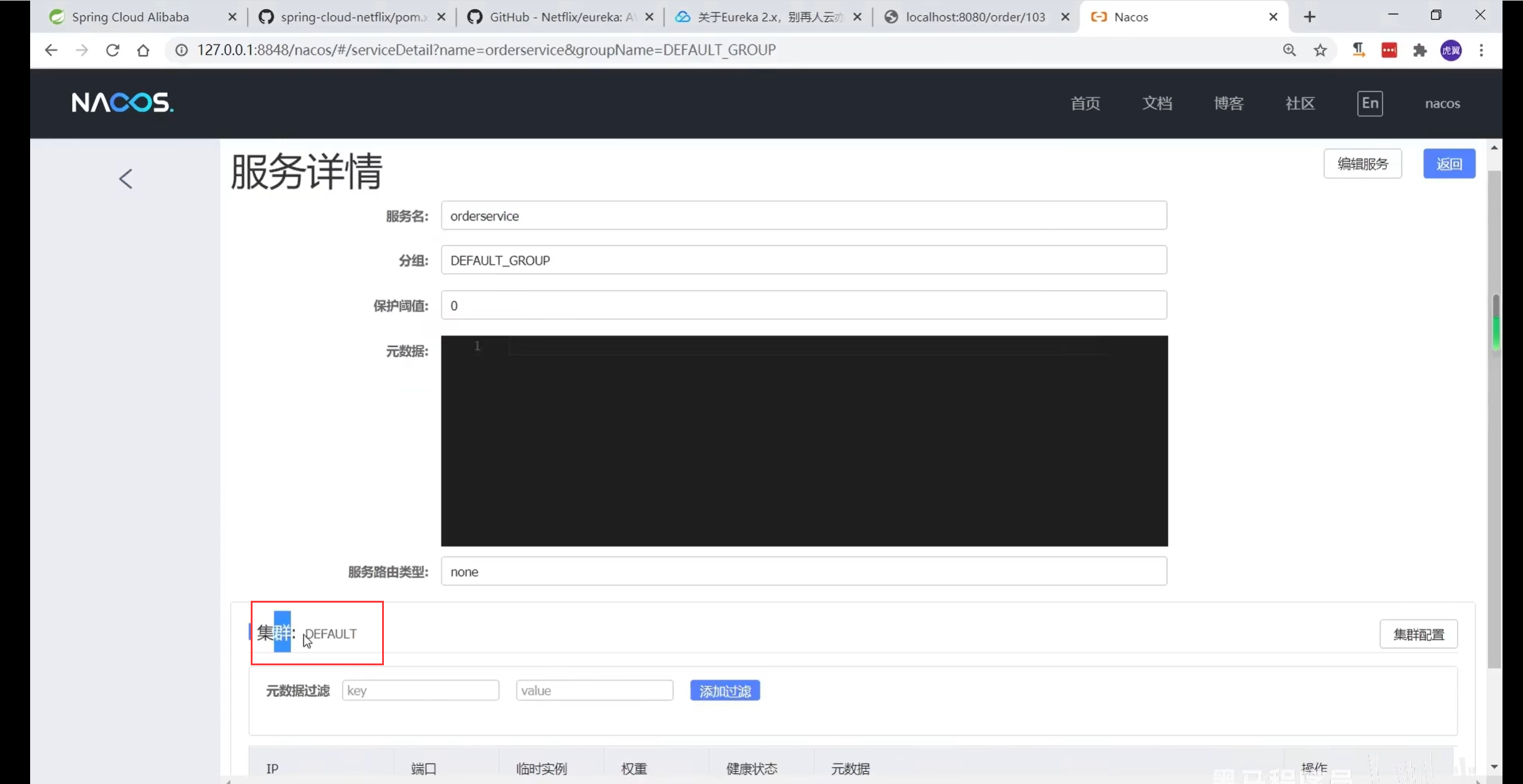
Task: Open Chrome three-dot menu
Action: click(x=1481, y=50)
